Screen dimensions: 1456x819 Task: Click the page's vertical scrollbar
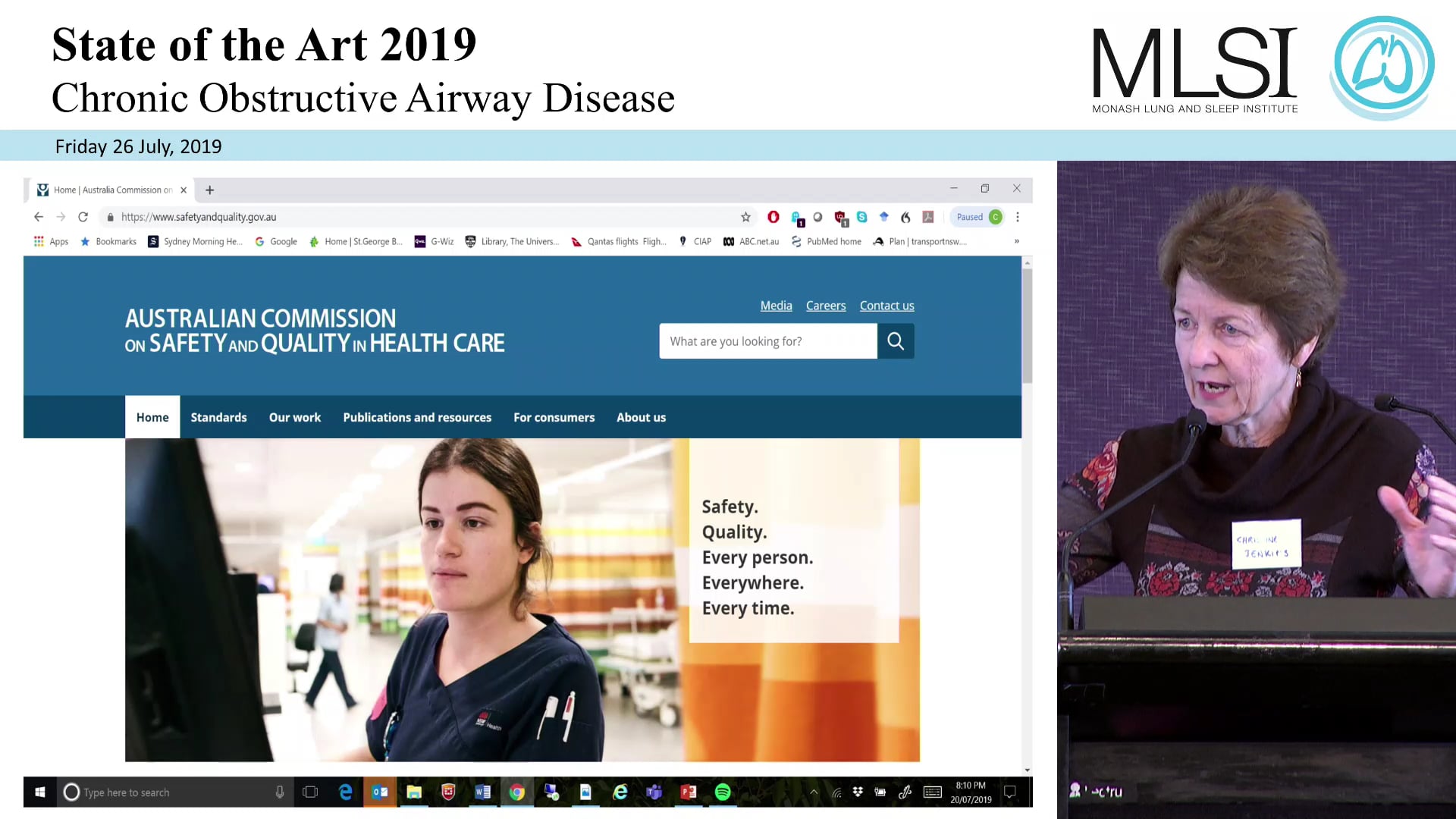[x=1027, y=326]
